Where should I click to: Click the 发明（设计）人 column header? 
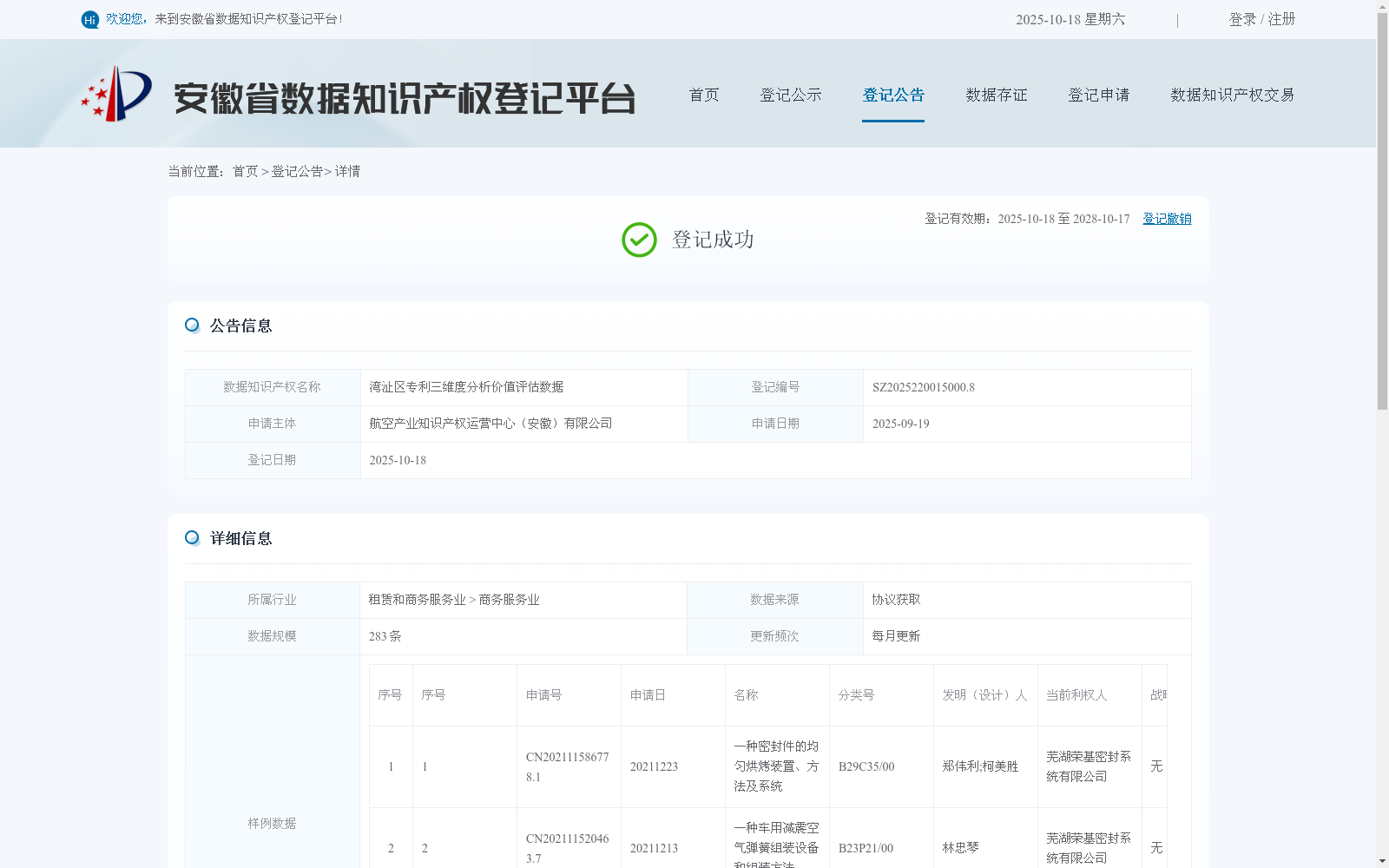click(x=984, y=695)
